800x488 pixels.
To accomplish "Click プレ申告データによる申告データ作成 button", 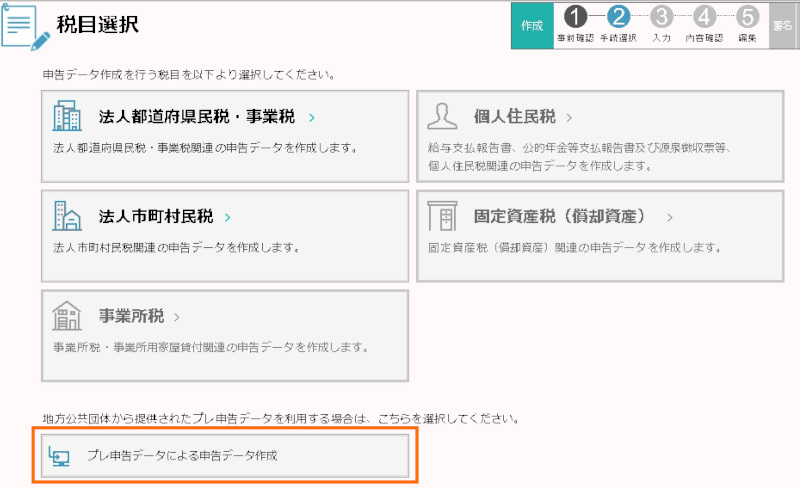I will point(225,455).
